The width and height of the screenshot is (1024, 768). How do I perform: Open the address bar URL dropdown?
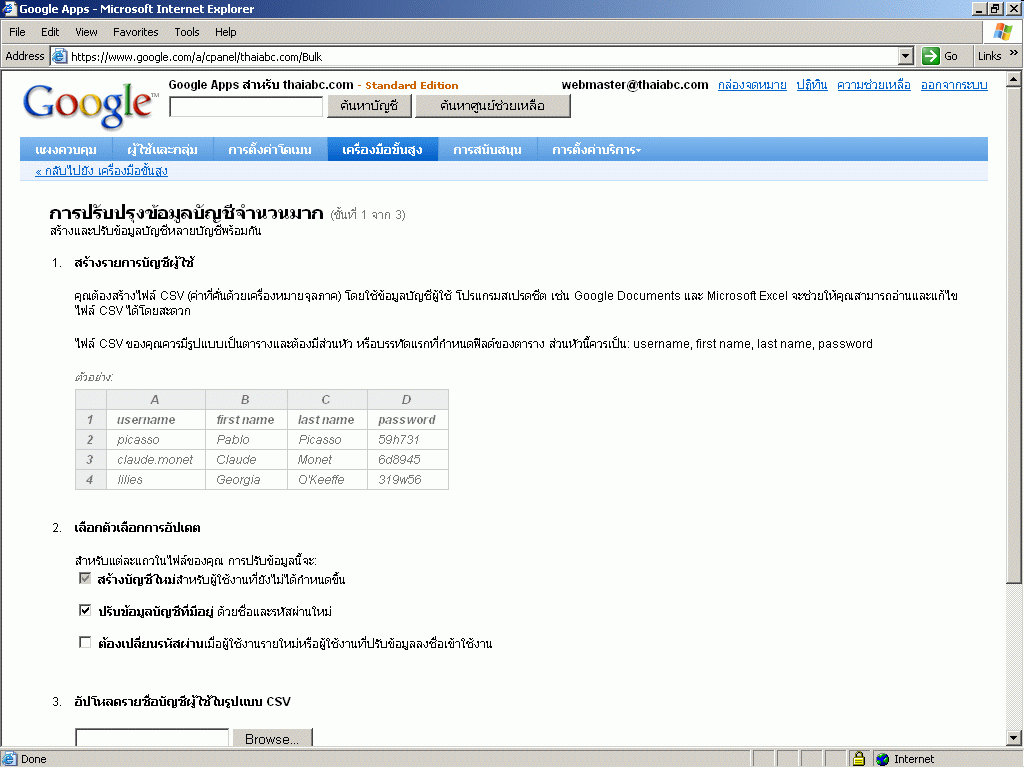point(906,56)
